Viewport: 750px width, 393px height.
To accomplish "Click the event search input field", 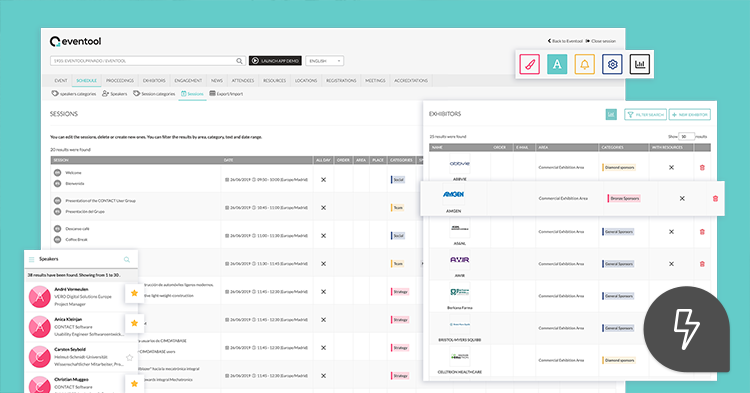I will coord(148,61).
